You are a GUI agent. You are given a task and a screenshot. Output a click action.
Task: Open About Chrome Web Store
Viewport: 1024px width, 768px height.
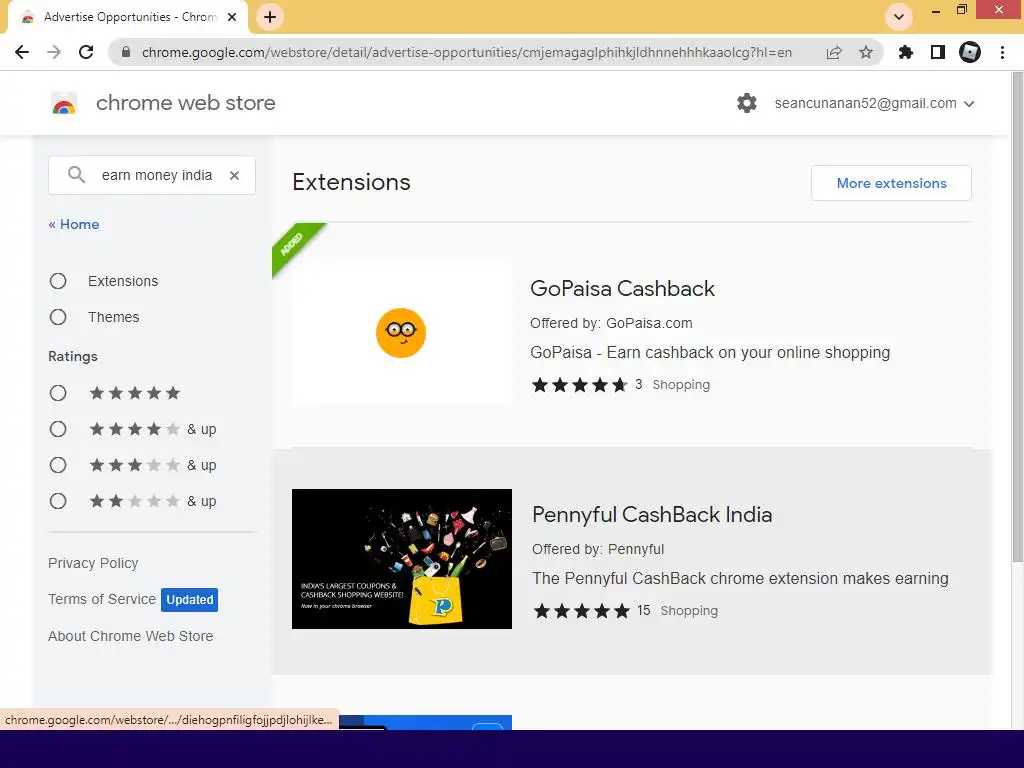click(131, 636)
